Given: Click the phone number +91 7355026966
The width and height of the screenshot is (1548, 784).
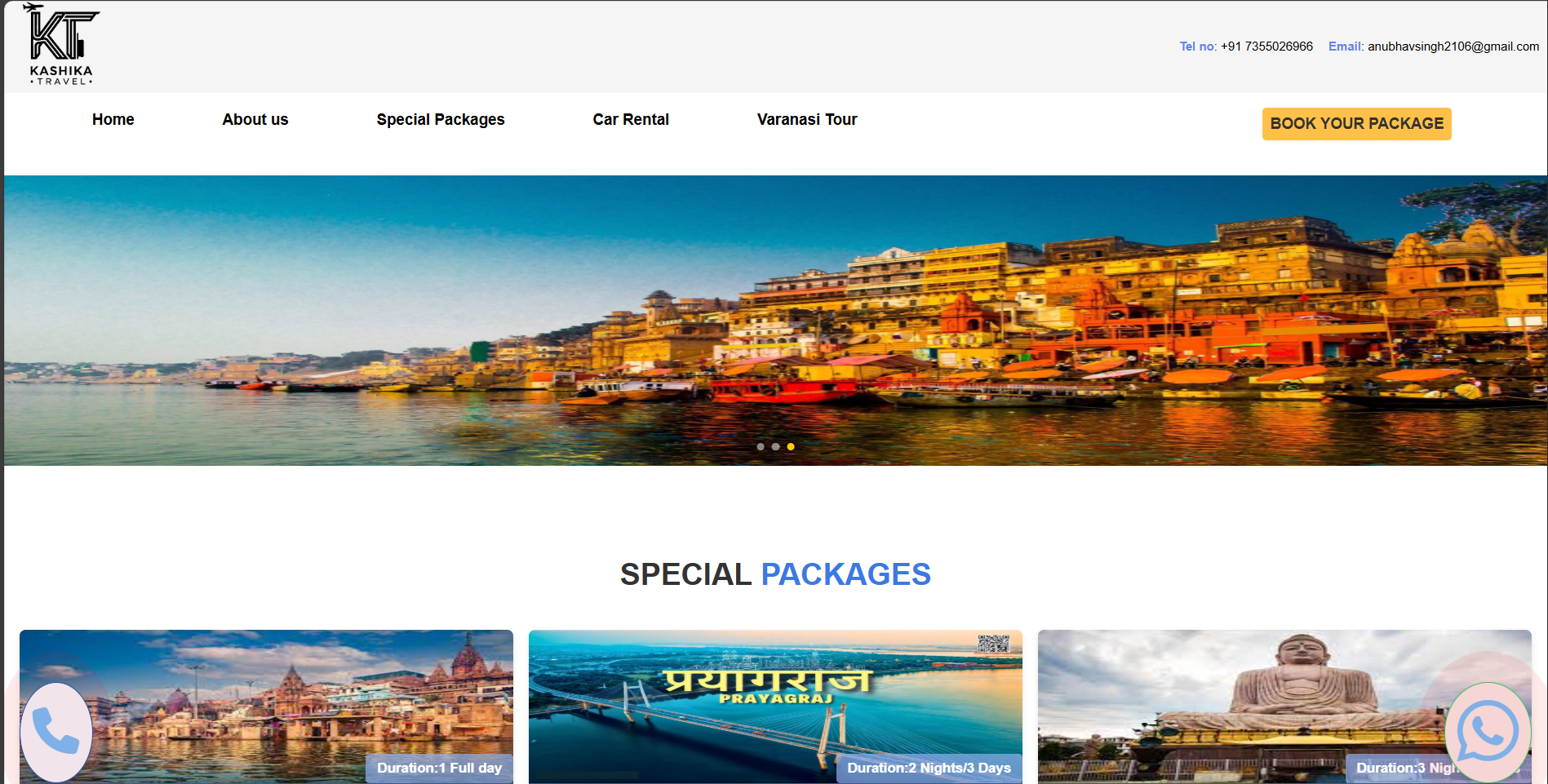Looking at the screenshot, I should coord(1266,47).
